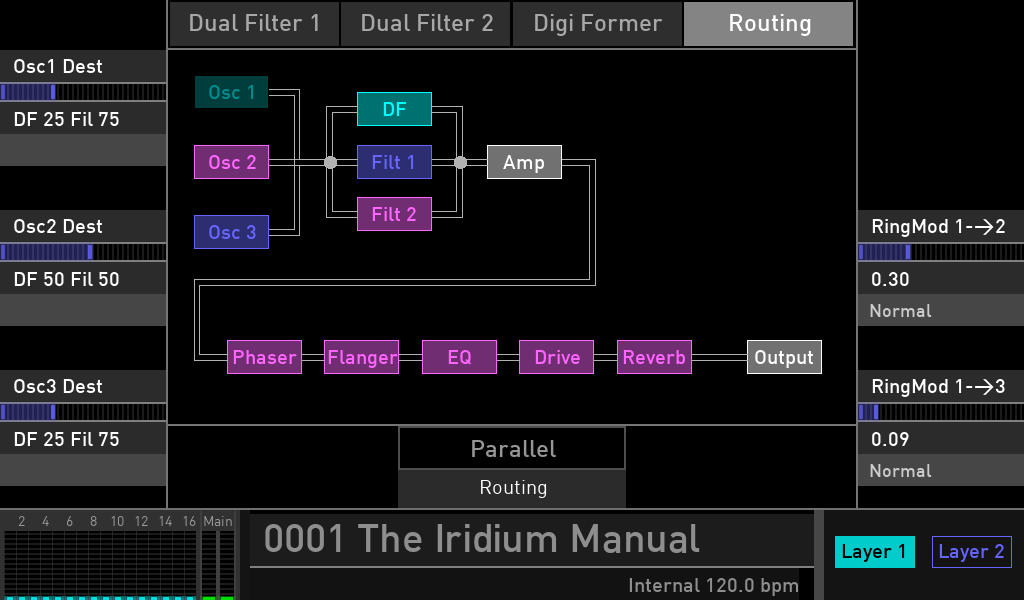This screenshot has height=600, width=1024.
Task: Open the Flanger effect block
Action: (x=362, y=357)
